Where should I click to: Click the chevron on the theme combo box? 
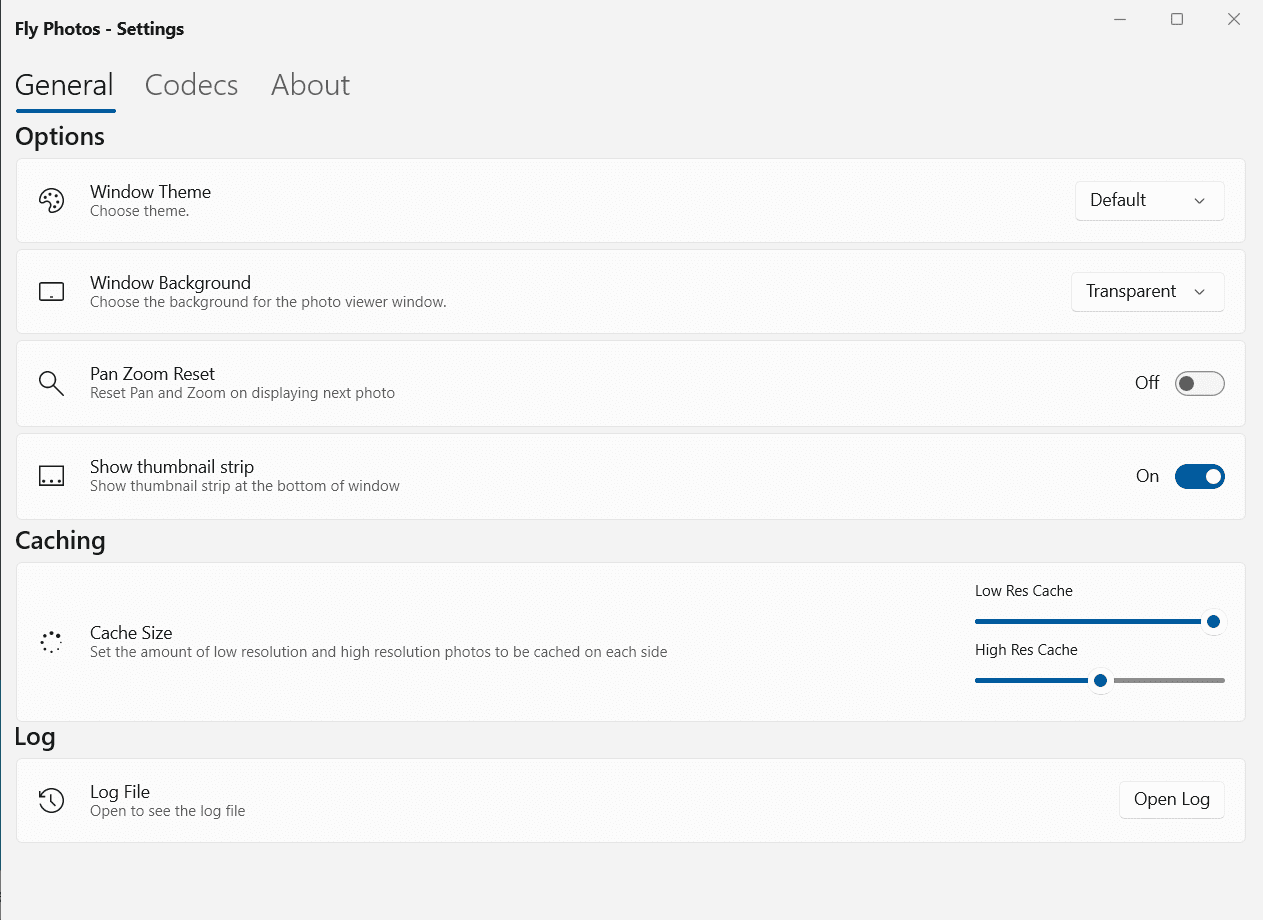(x=1200, y=201)
